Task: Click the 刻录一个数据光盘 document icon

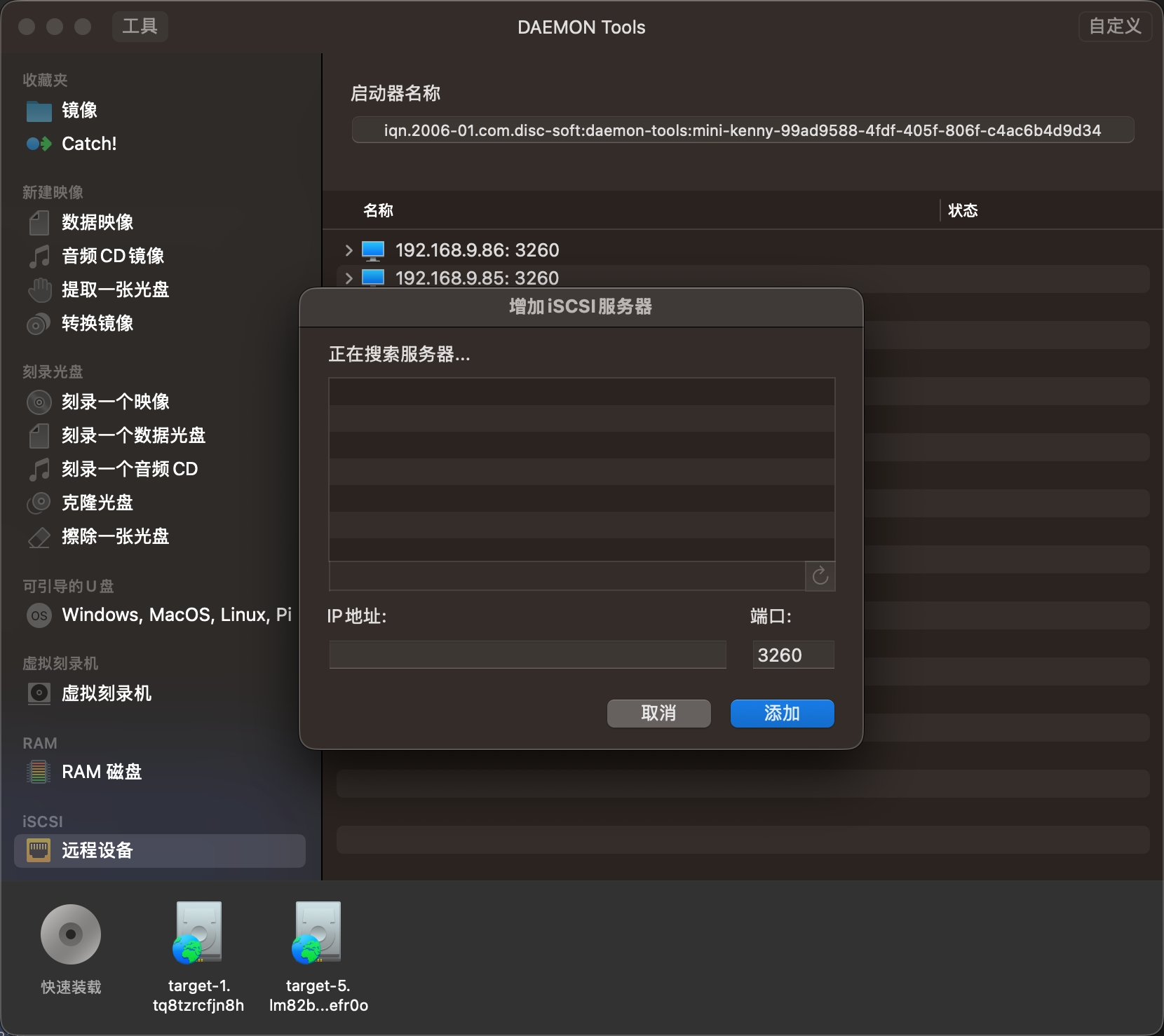Action: tap(39, 436)
